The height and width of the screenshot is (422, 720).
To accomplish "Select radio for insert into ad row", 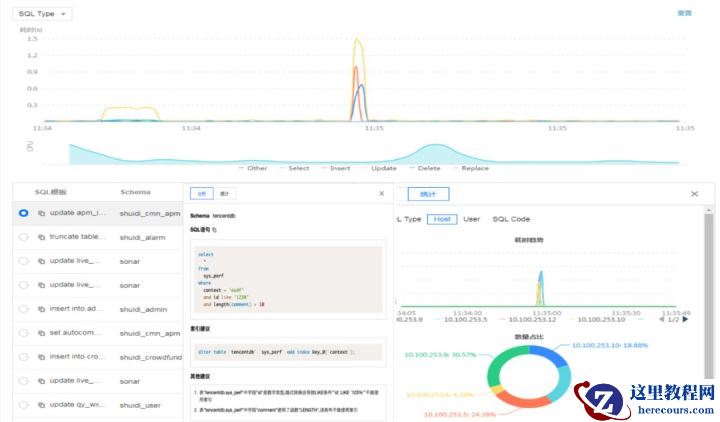I will pyautogui.click(x=23, y=309).
